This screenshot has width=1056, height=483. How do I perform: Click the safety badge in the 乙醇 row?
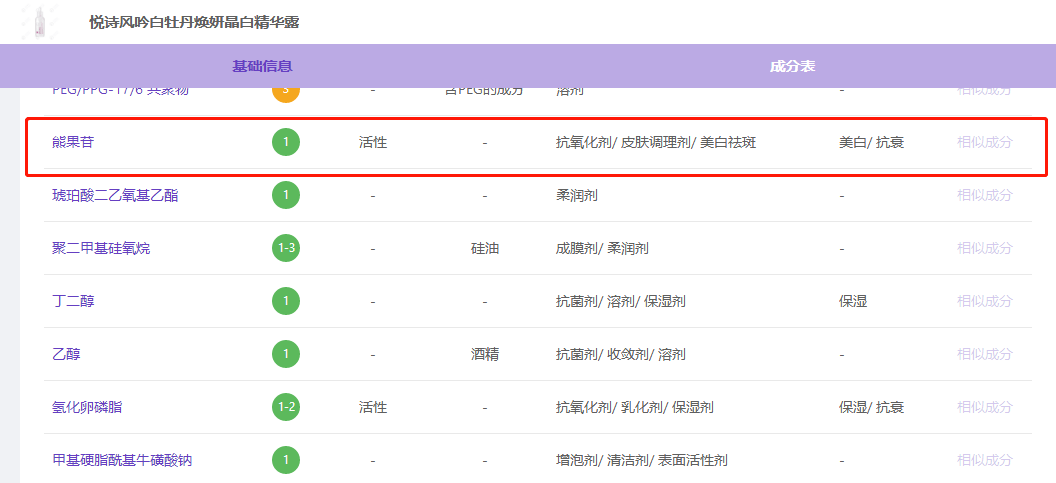pyautogui.click(x=286, y=354)
